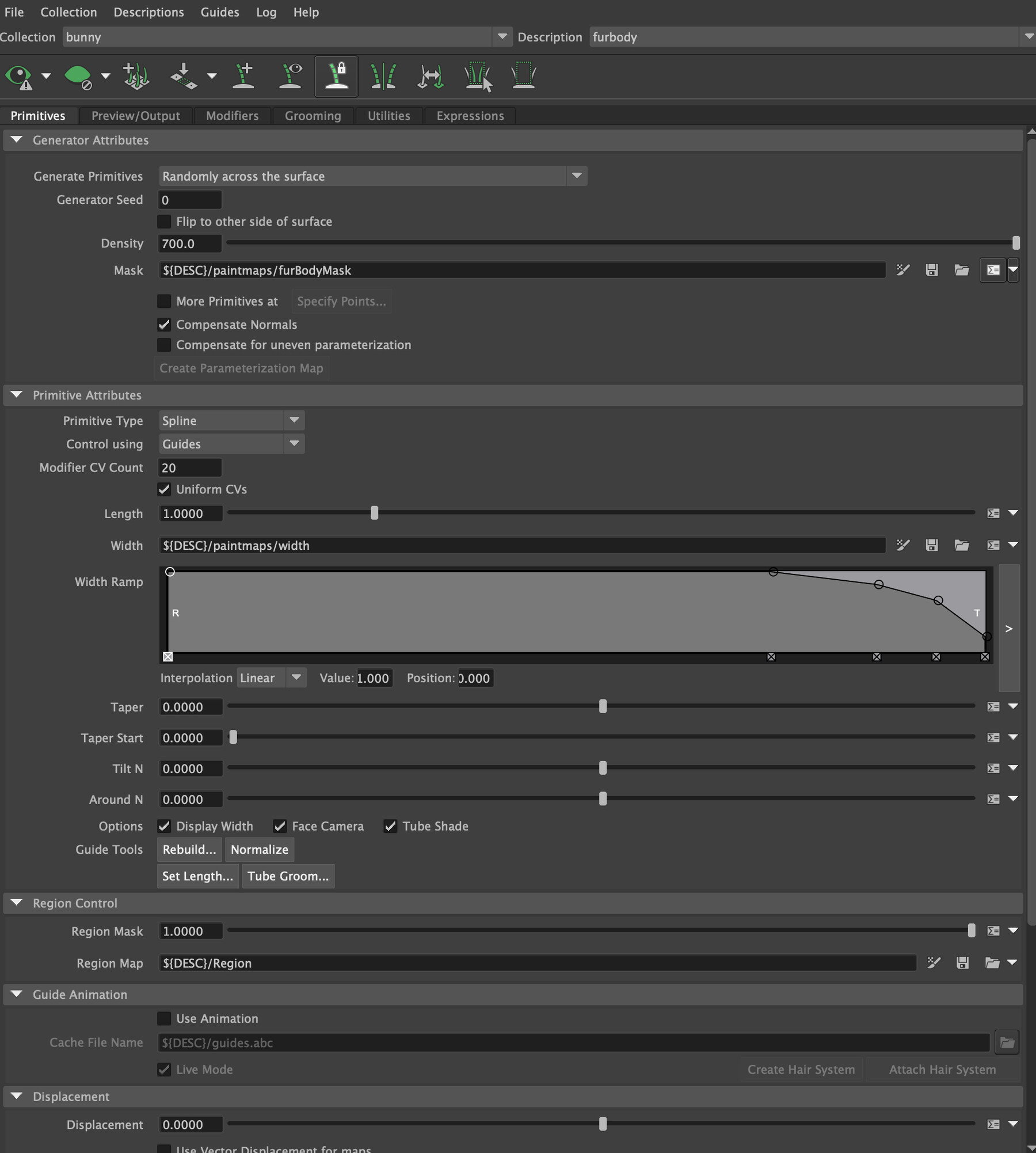This screenshot has width=1036, height=1153.
Task: Click the Rebuild... guide tools button
Action: point(189,850)
